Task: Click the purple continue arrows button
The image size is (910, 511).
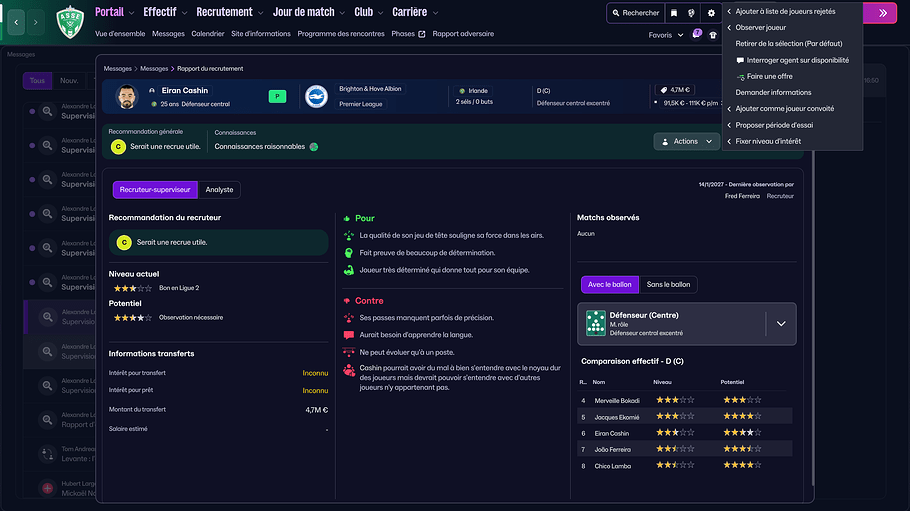Action: tap(882, 13)
